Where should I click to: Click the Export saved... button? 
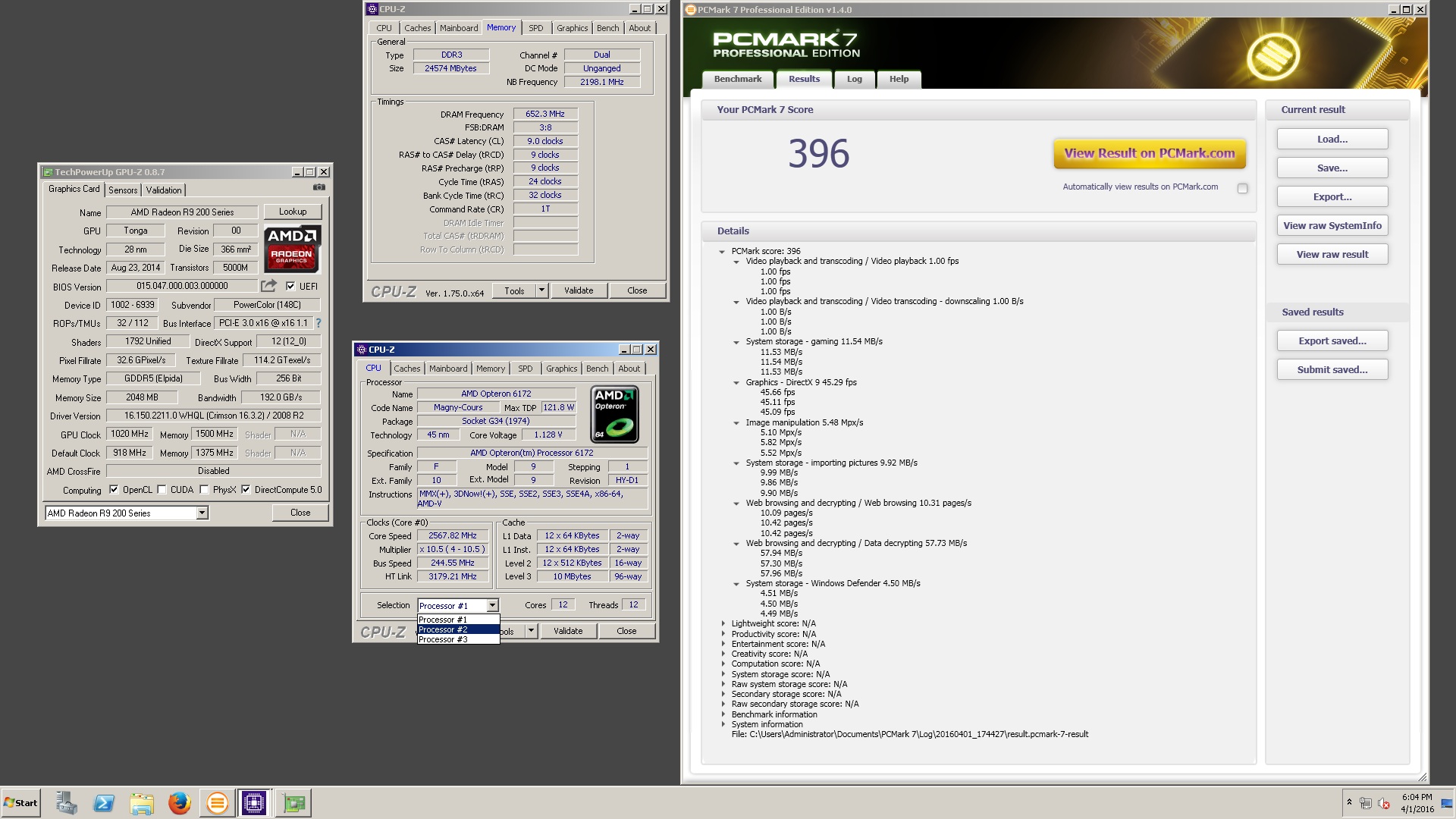1332,340
